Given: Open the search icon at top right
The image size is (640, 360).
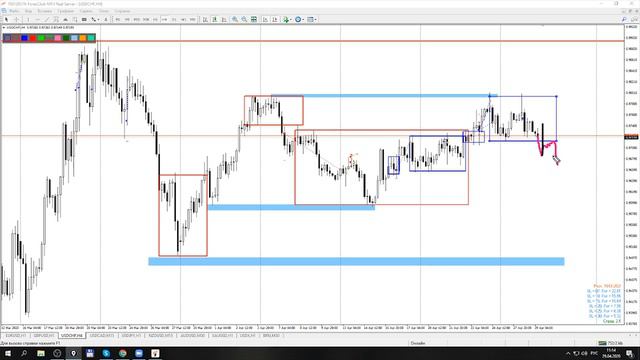Looking at the screenshot, I should click(x=624, y=19).
